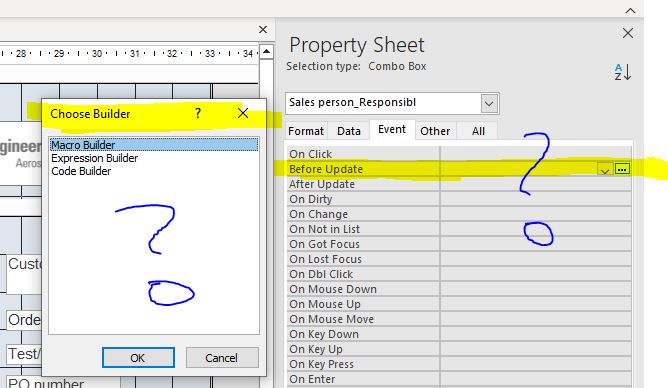Click Cancel in Choose Builder

[x=222, y=358]
